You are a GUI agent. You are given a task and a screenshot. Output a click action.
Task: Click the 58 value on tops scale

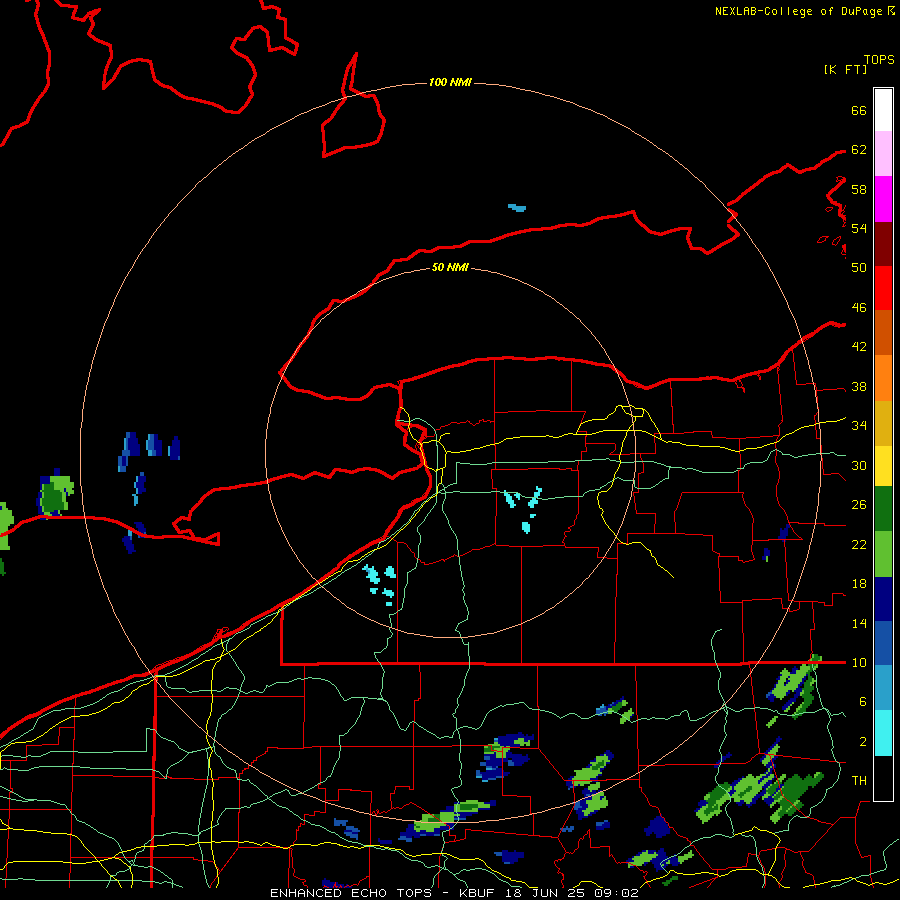click(859, 189)
